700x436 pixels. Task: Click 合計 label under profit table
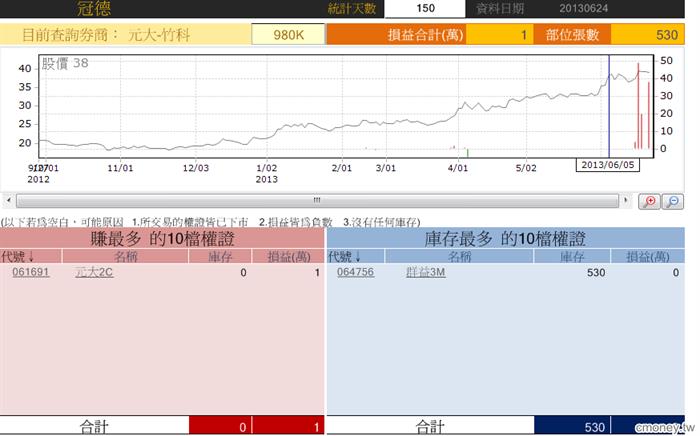94,427
